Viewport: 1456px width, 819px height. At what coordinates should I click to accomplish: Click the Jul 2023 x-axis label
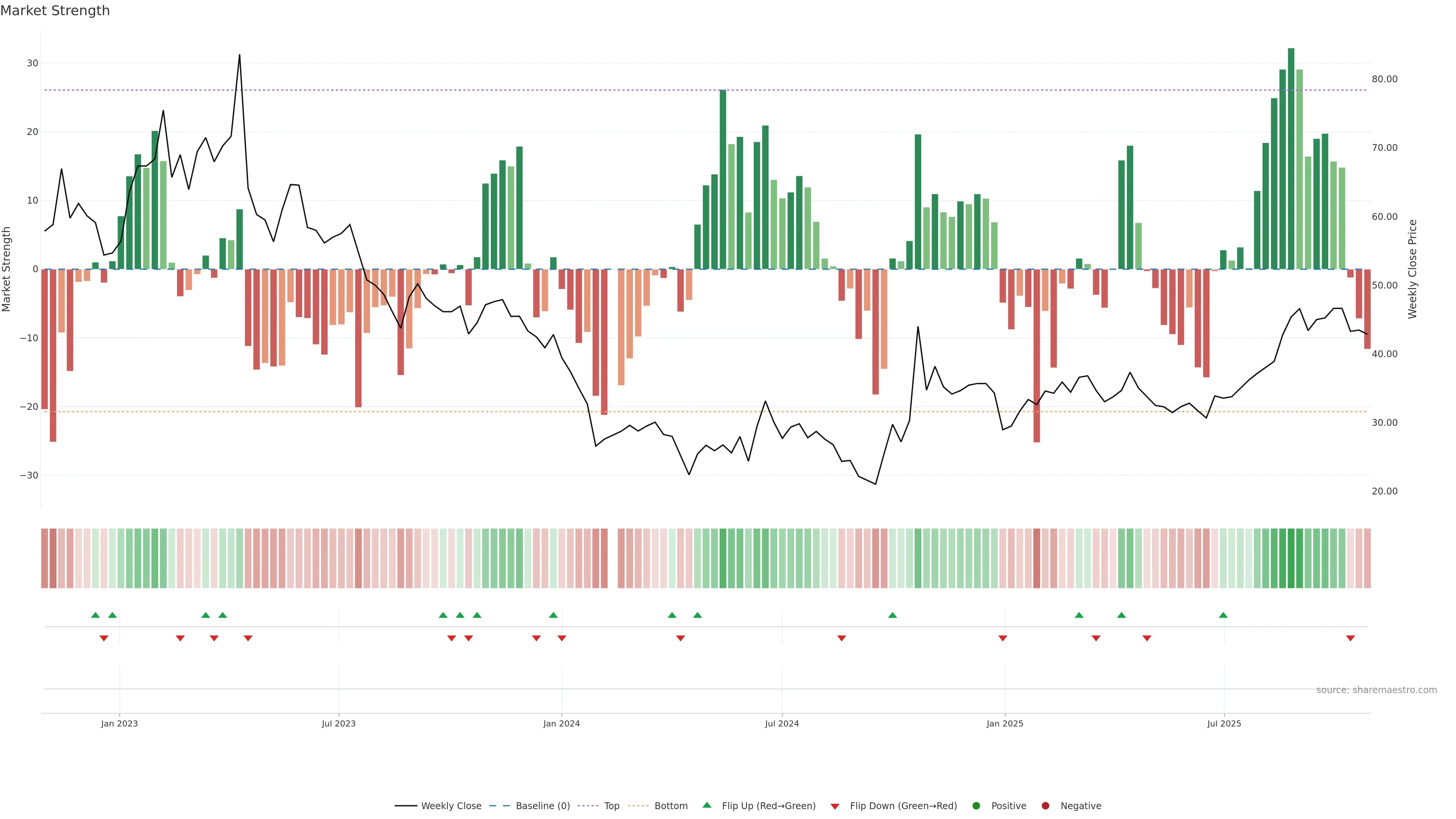pos(339,723)
